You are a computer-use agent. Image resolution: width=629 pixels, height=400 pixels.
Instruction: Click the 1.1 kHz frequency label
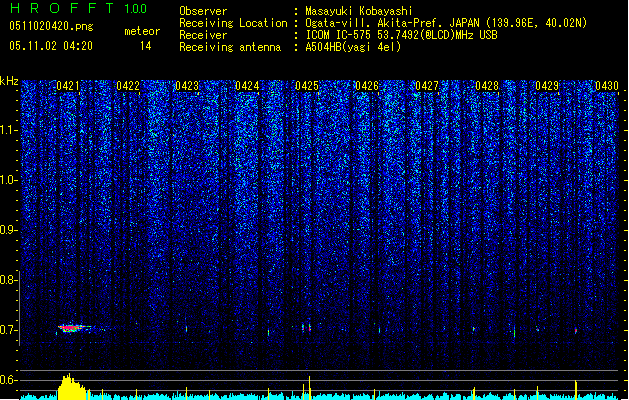tap(8, 130)
